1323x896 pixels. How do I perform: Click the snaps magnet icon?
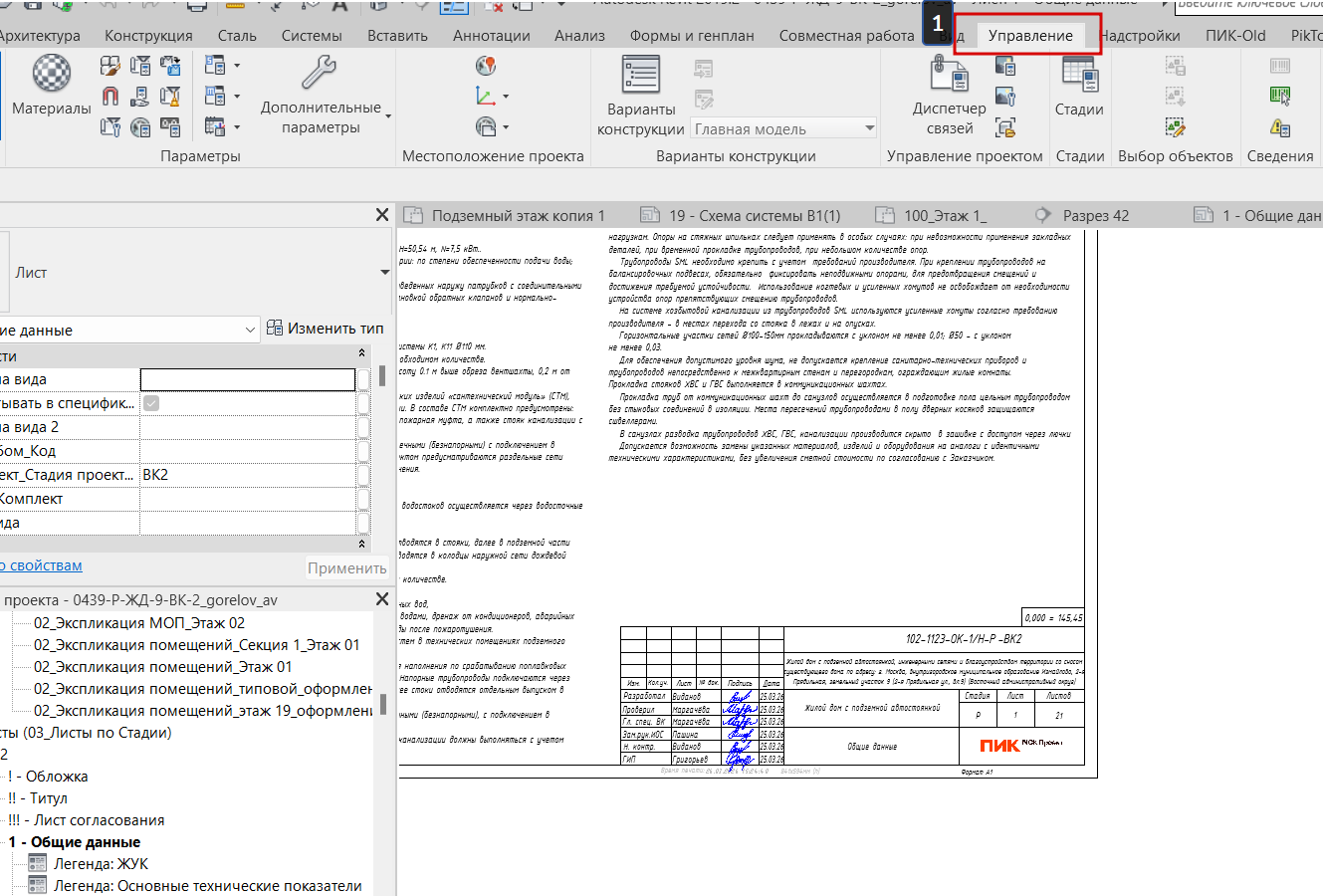[x=110, y=97]
